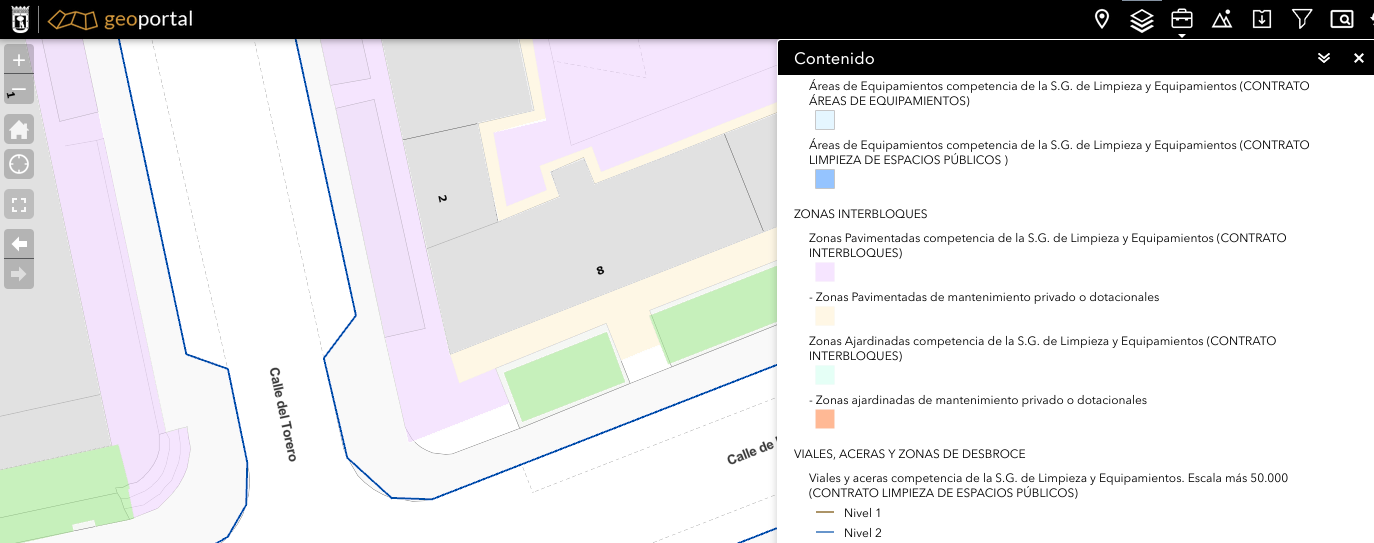1374x543 pixels.
Task: Click the Calle del Torero street label
Action: 283,413
